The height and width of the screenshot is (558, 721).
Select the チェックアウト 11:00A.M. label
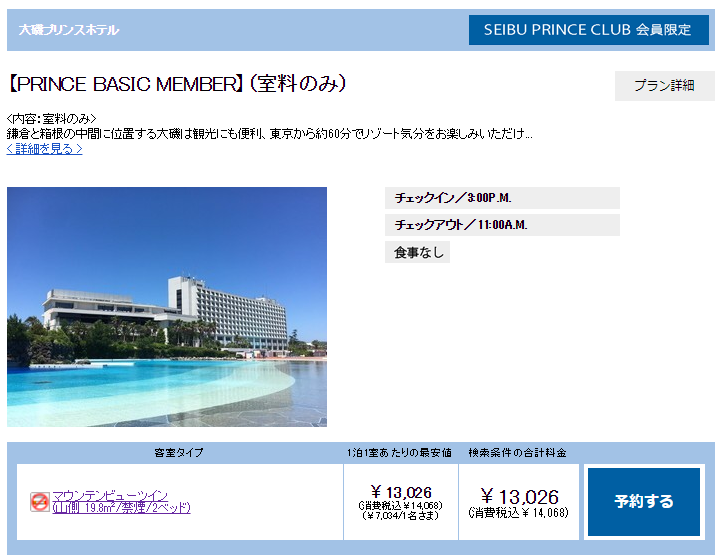pos(502,225)
